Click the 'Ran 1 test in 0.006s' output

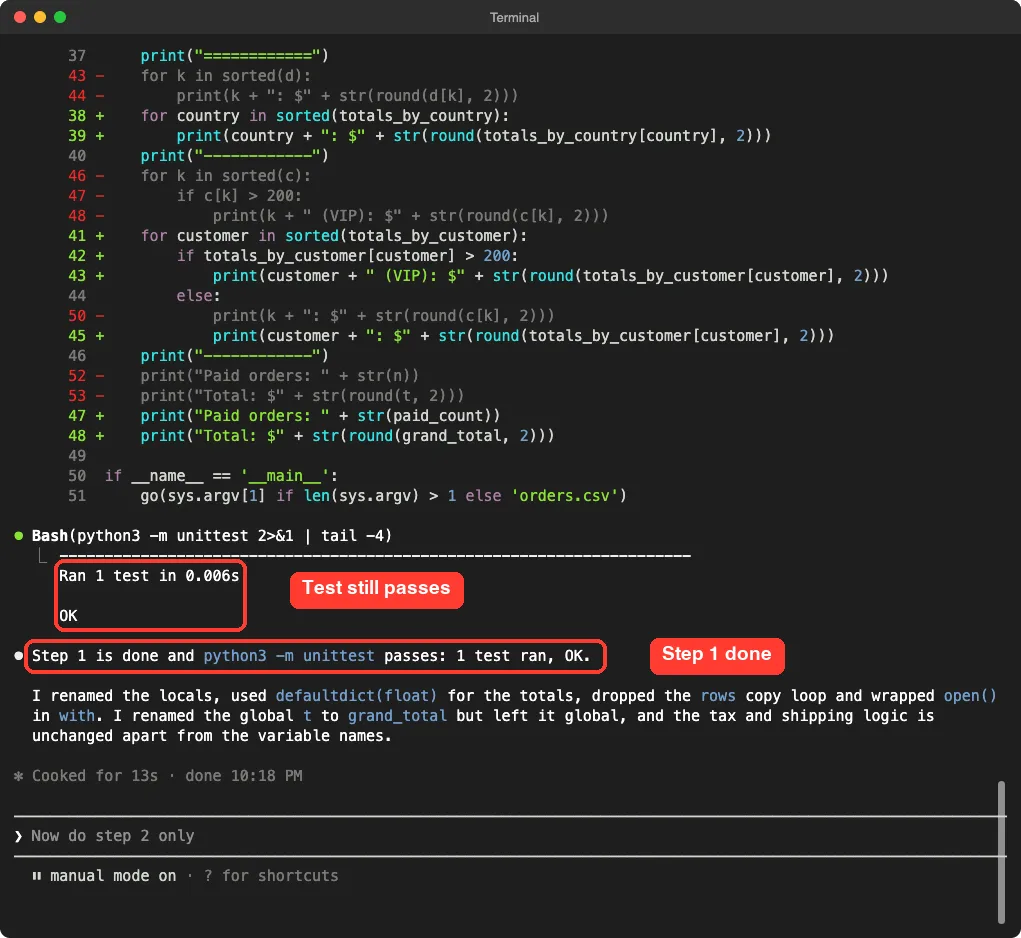point(149,575)
